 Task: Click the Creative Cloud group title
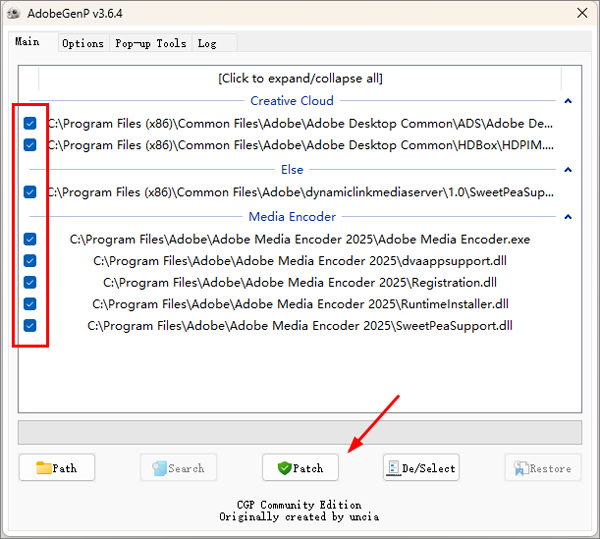pyautogui.click(x=292, y=101)
